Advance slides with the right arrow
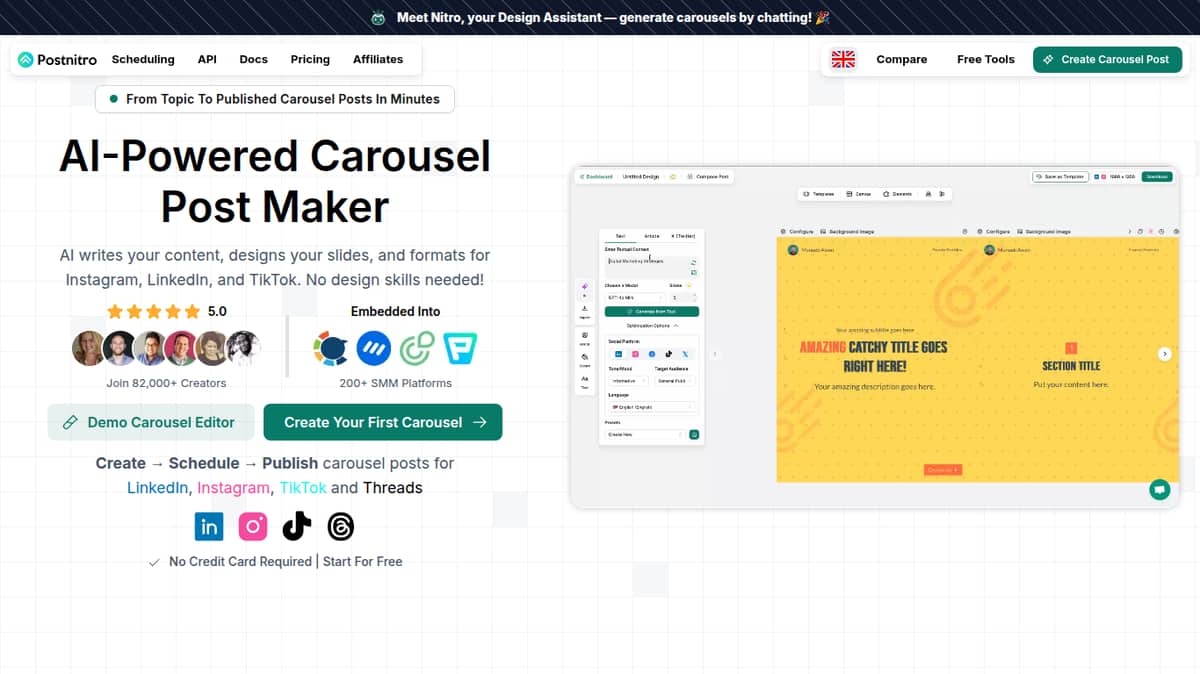This screenshot has height=674, width=1200. [1164, 354]
